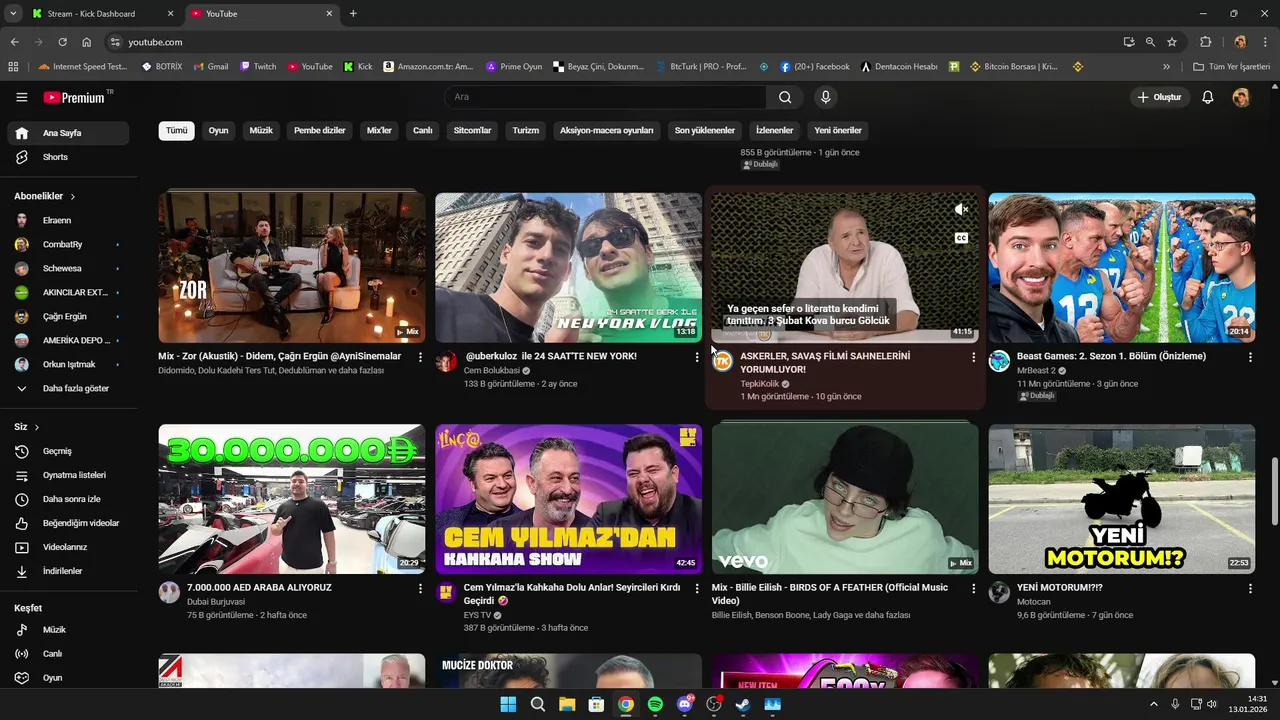
Task: Open the notifications bell
Action: point(1208,97)
